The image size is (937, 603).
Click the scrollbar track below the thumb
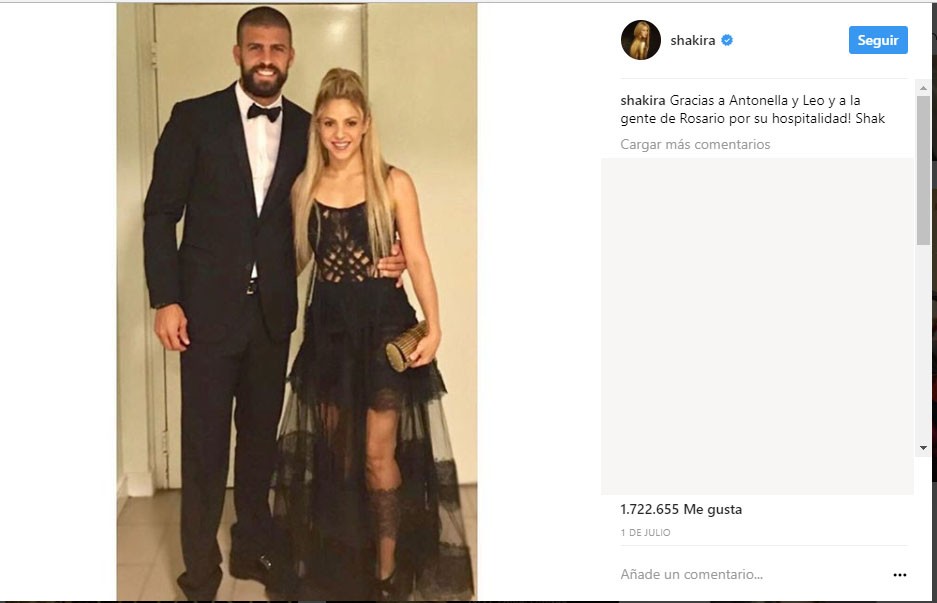[923, 343]
